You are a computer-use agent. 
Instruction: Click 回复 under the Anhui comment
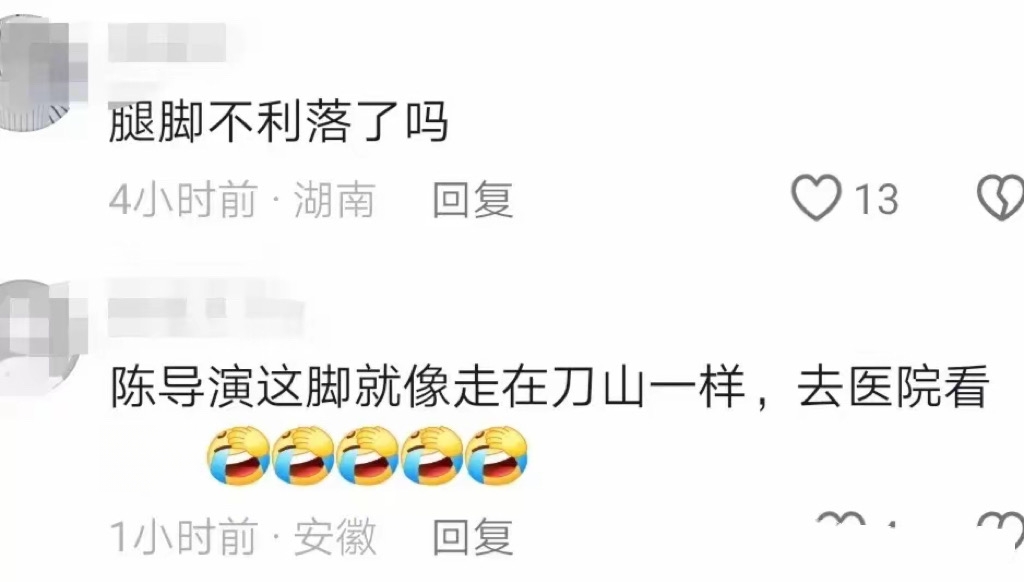point(472,537)
